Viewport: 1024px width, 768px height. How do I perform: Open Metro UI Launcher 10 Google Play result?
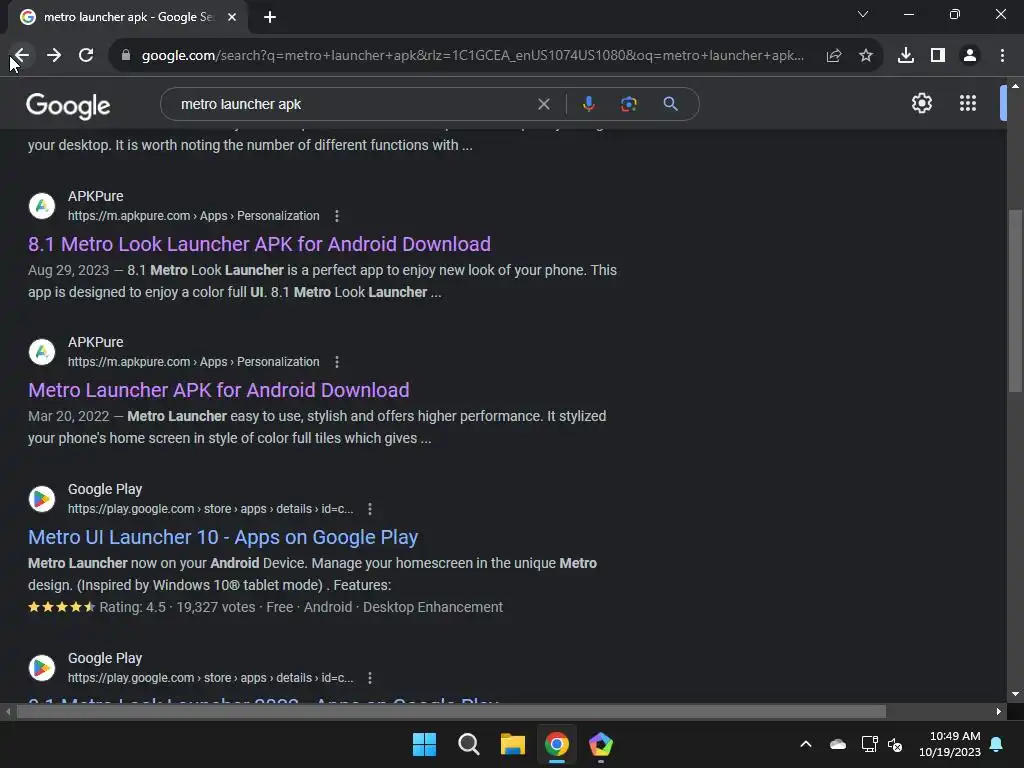[x=223, y=537]
